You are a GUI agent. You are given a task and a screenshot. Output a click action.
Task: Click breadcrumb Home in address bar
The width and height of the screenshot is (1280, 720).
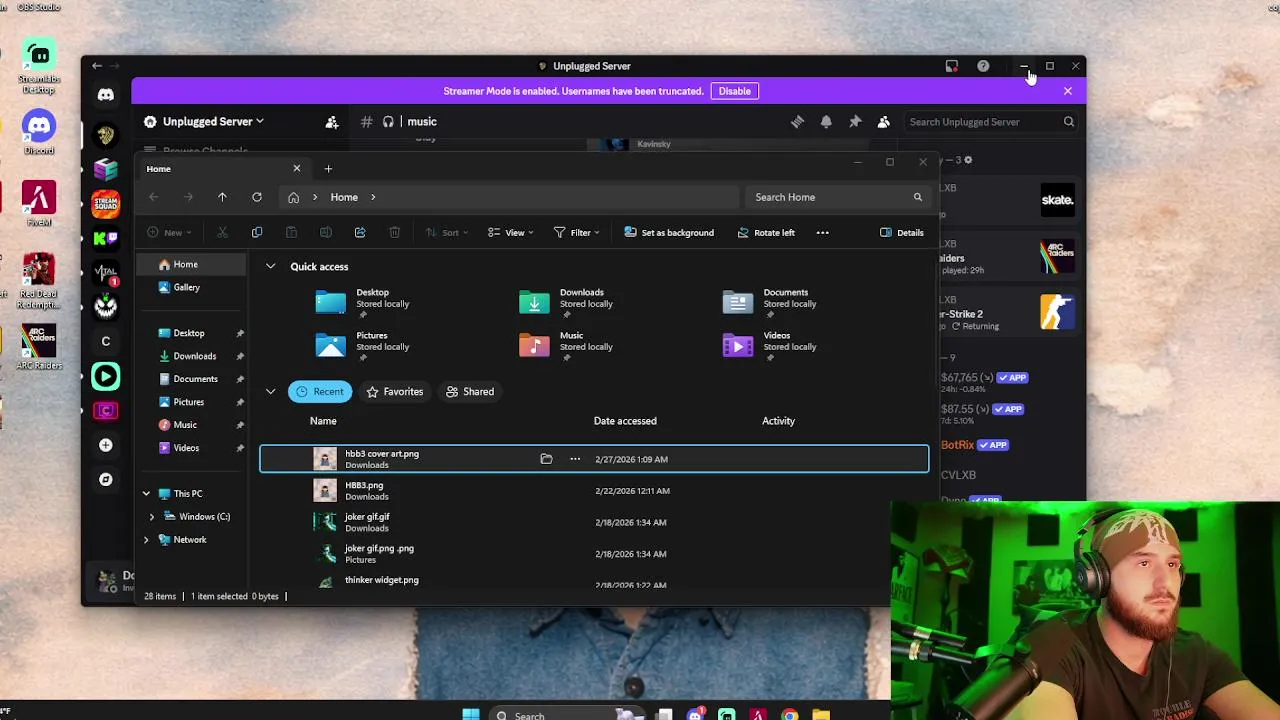pyautogui.click(x=344, y=197)
